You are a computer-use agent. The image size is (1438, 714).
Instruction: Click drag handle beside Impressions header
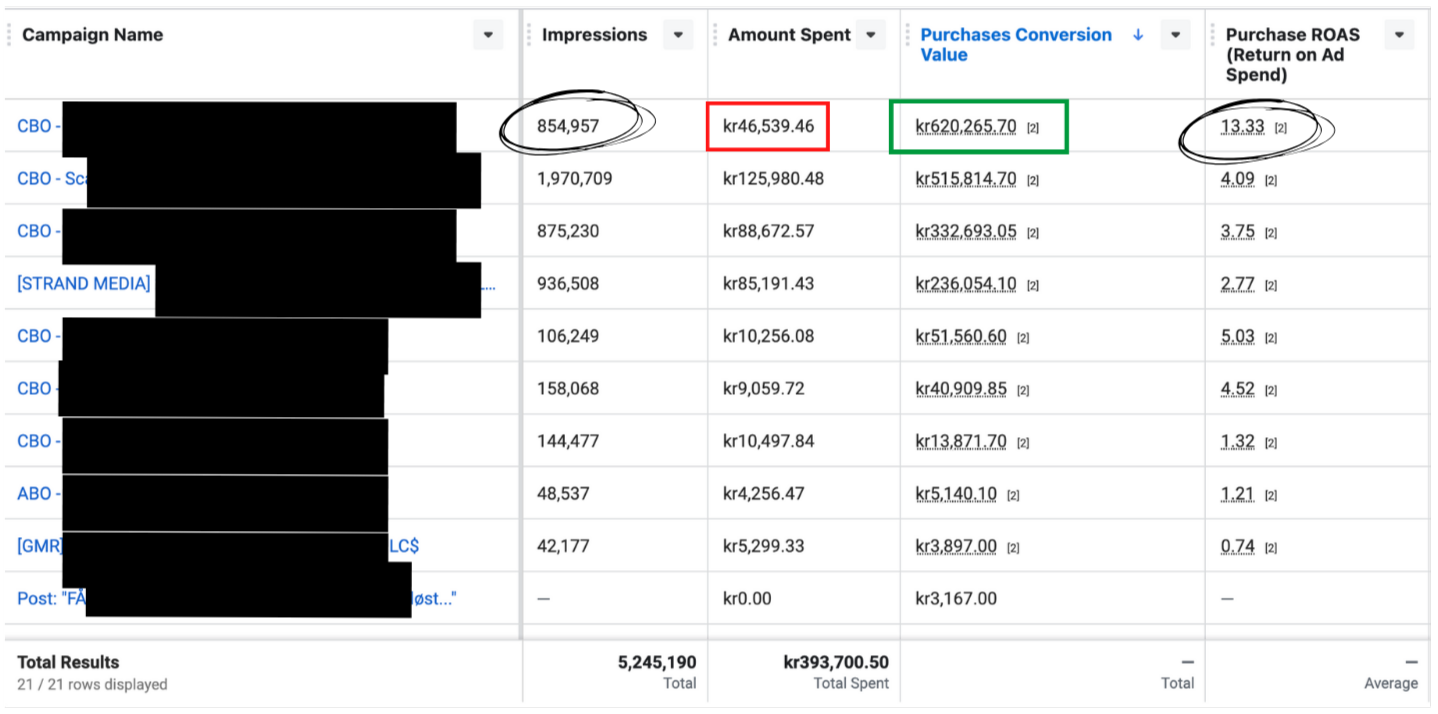[530, 35]
